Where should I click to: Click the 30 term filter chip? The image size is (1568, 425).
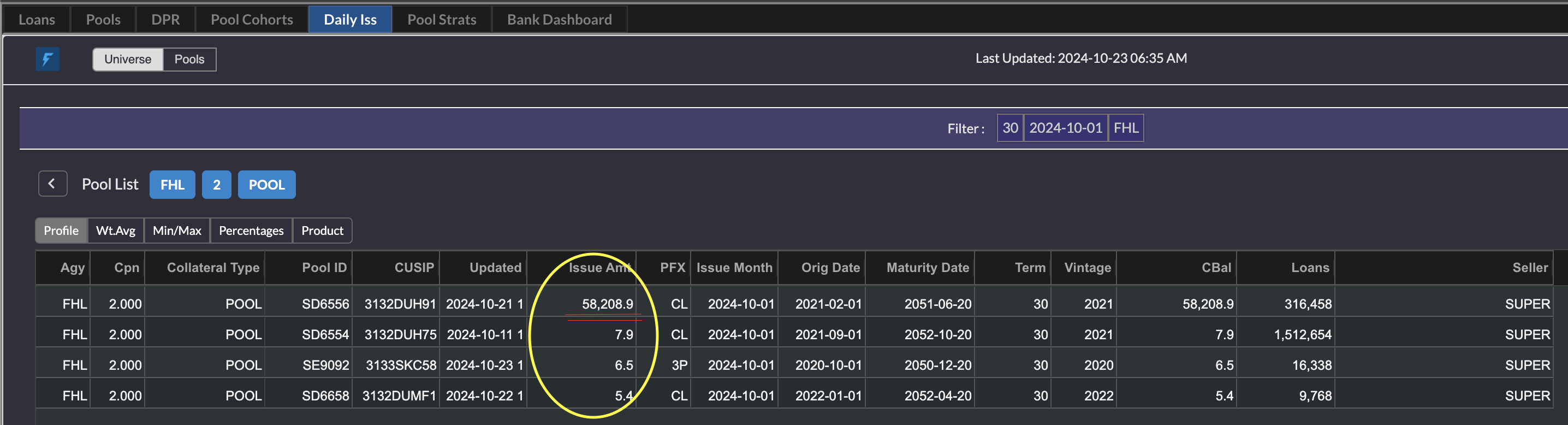click(x=1010, y=128)
